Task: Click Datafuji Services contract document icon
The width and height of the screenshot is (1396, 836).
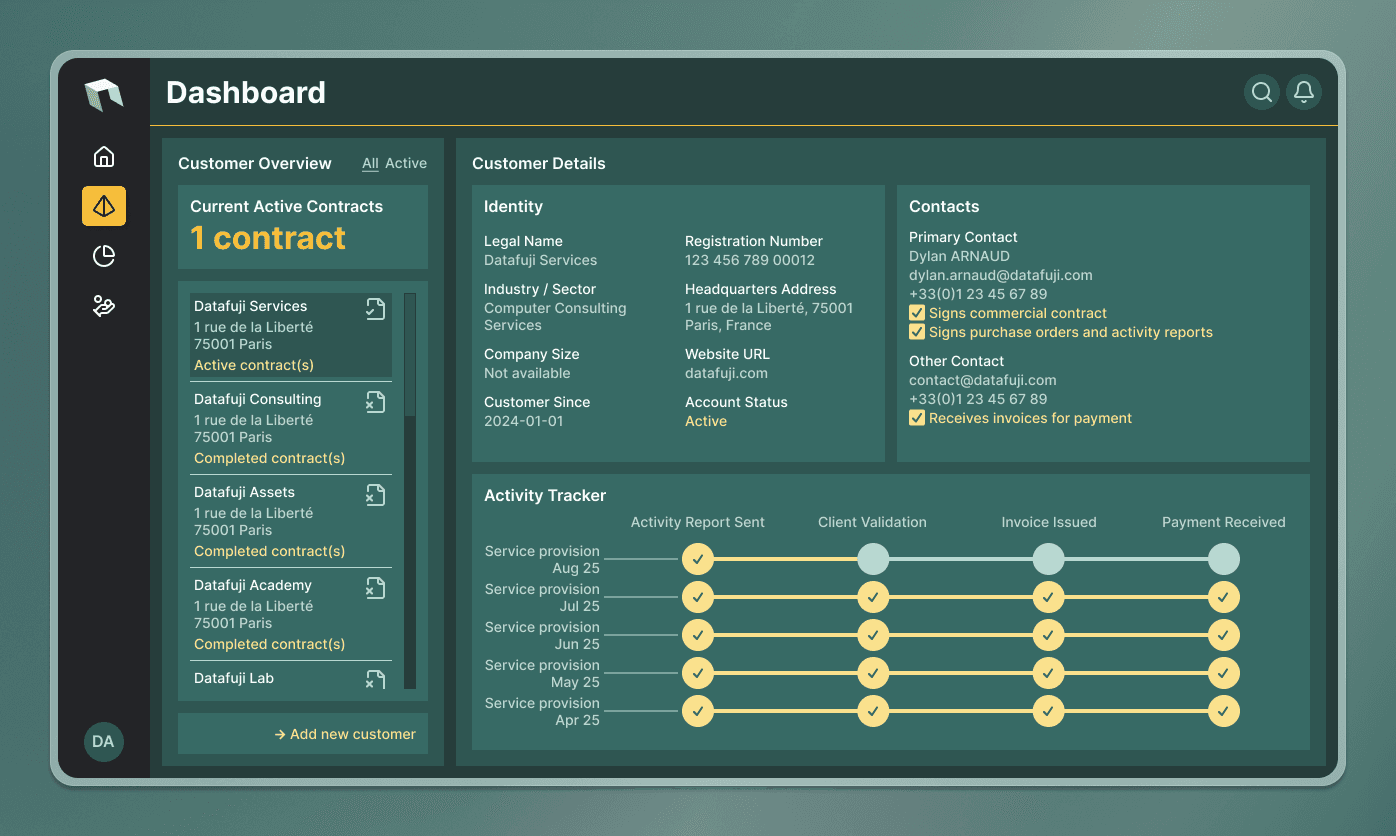Action: pyautogui.click(x=375, y=309)
